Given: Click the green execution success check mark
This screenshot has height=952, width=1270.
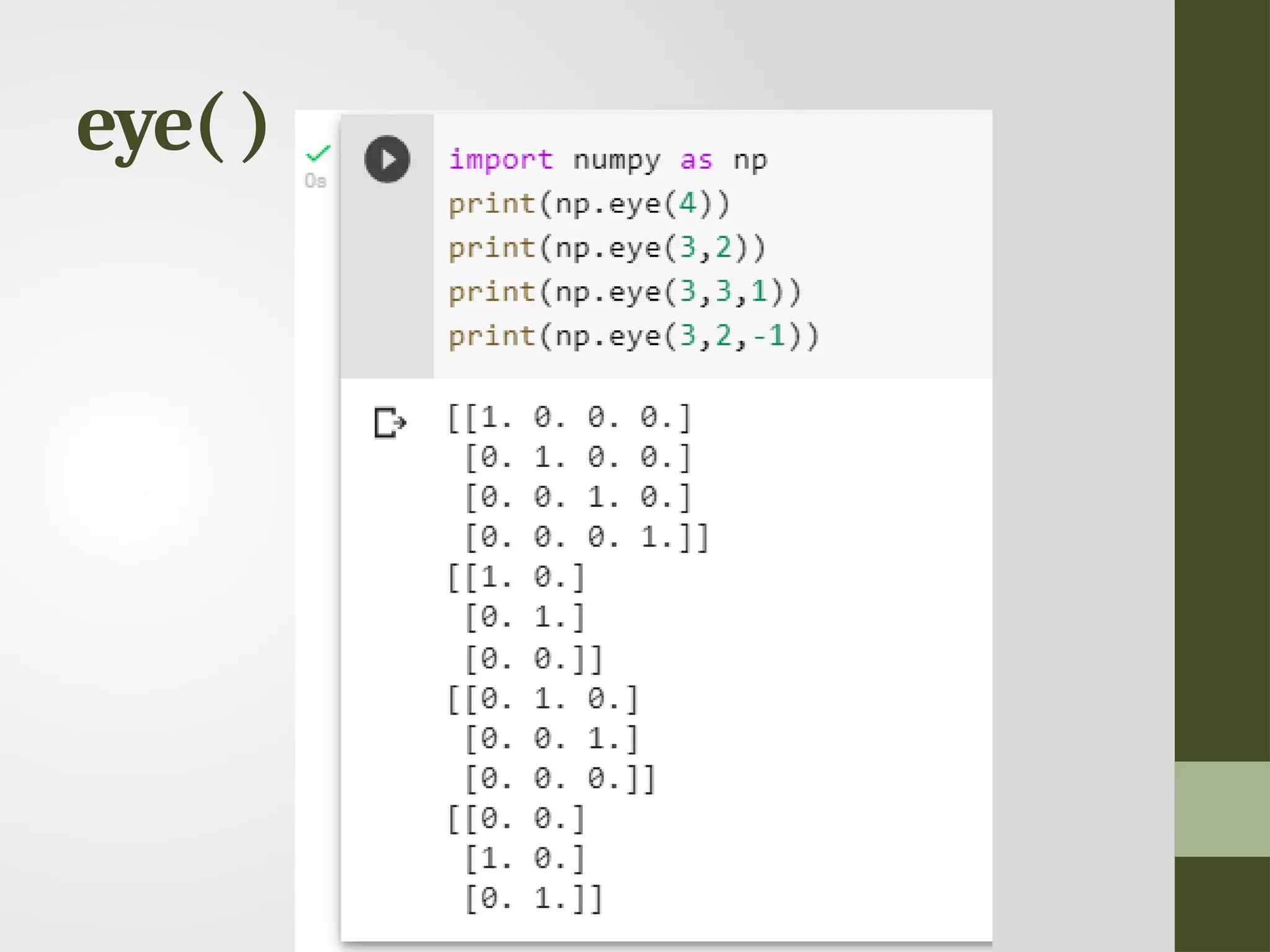Looking at the screenshot, I should click(x=318, y=152).
